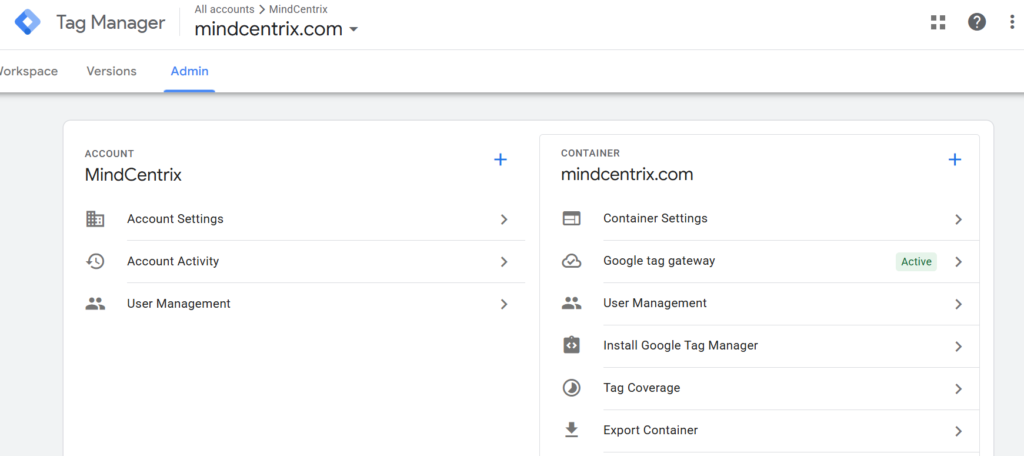Viewport: 1024px width, 456px height.
Task: Open the Help question mark icon
Action: tap(976, 22)
